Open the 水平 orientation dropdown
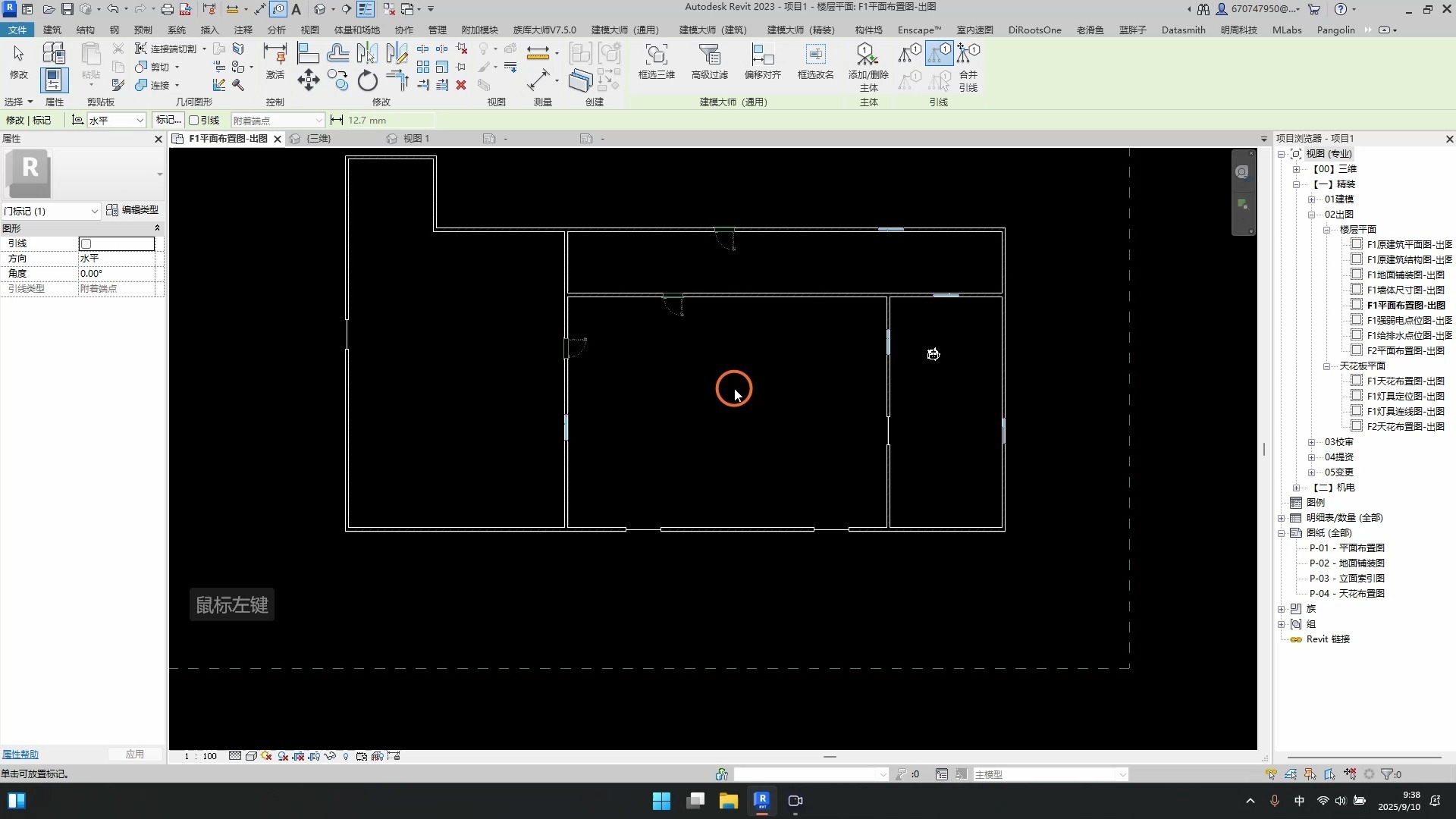 tap(117, 120)
